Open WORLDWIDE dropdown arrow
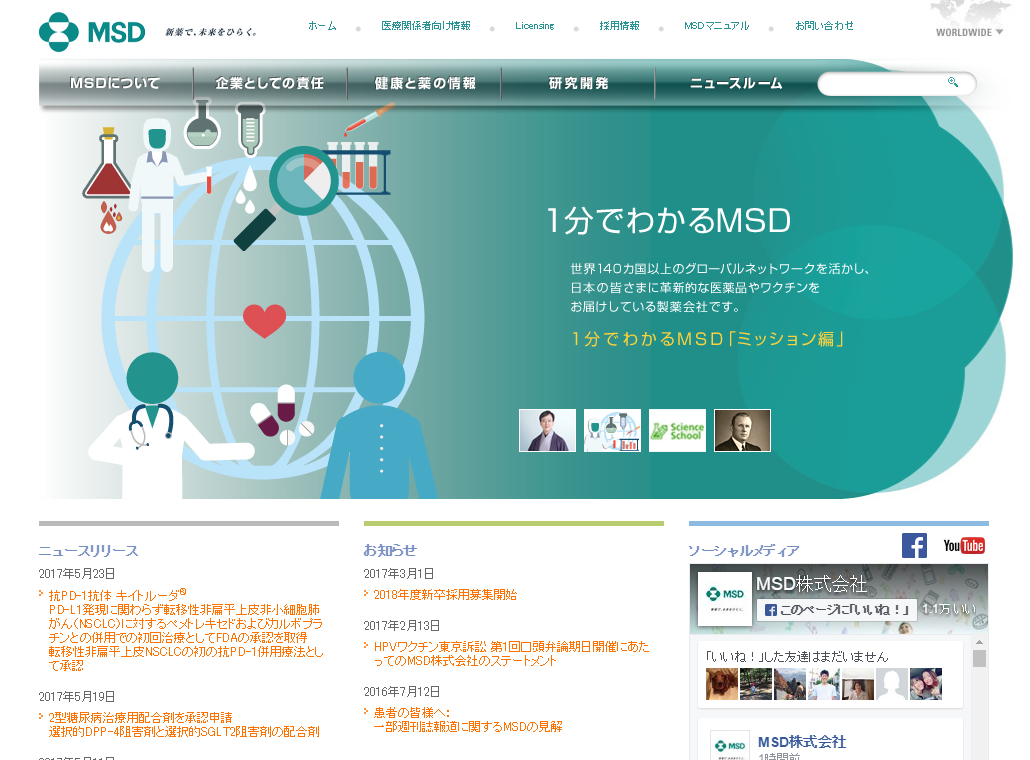The height and width of the screenshot is (760, 1030). point(999,32)
